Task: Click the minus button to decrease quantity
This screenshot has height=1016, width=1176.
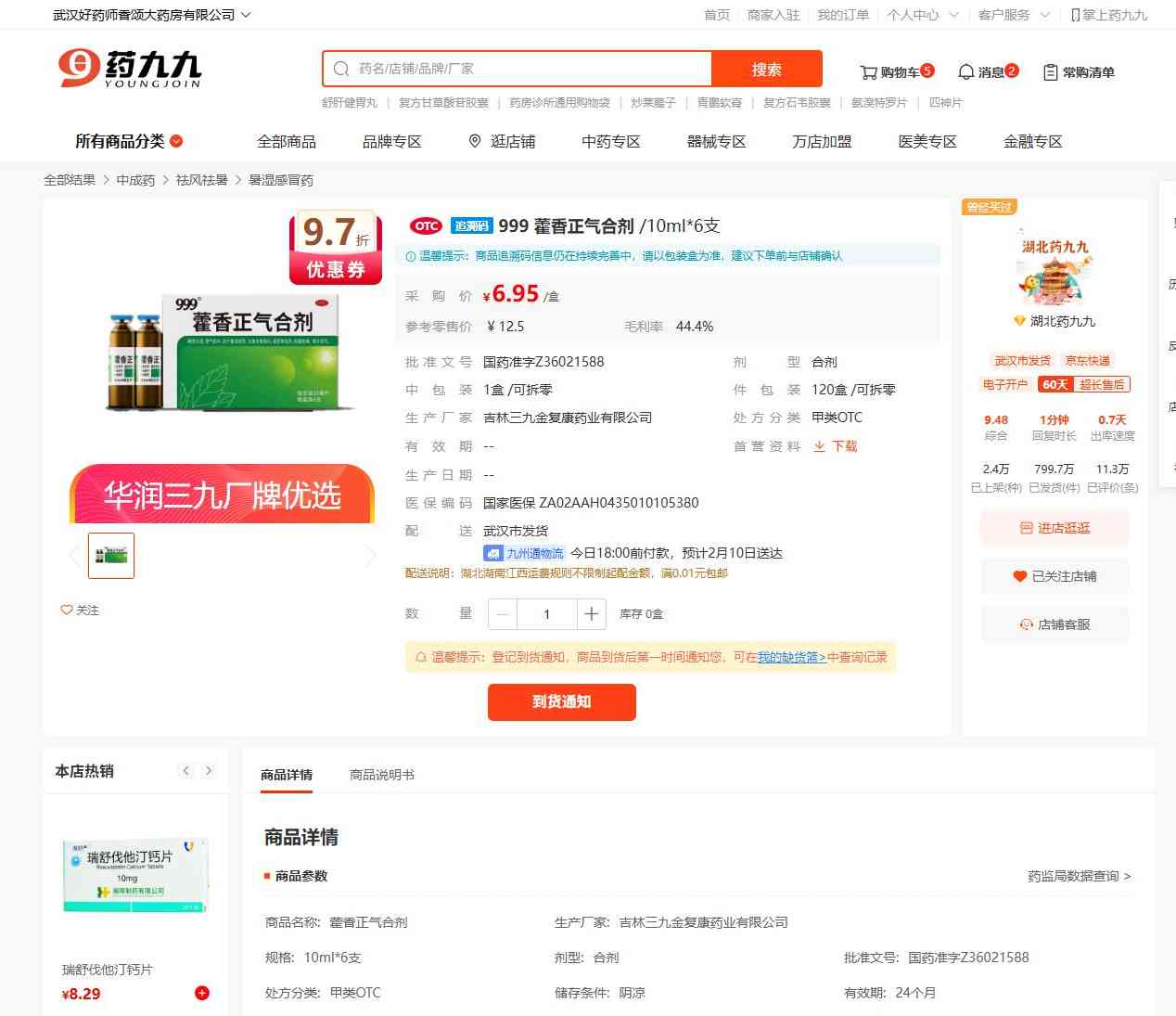Action: point(503,614)
